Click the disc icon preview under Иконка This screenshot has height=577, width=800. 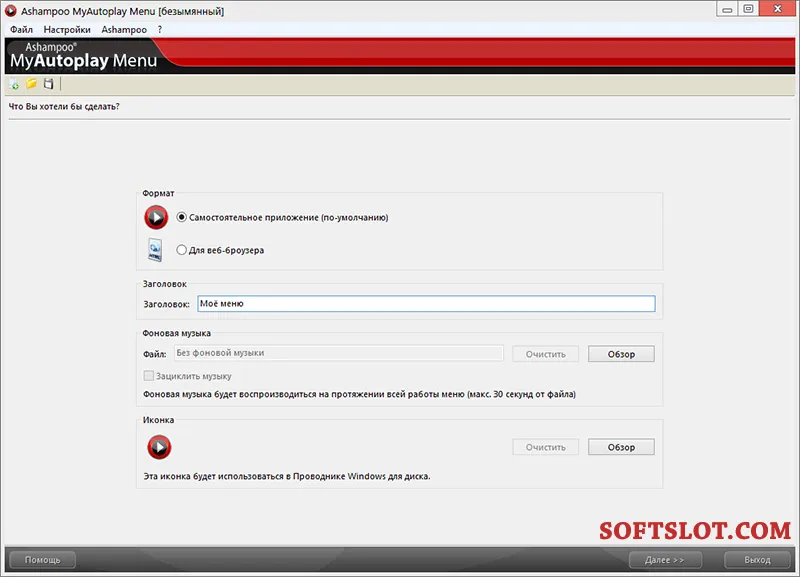159,447
